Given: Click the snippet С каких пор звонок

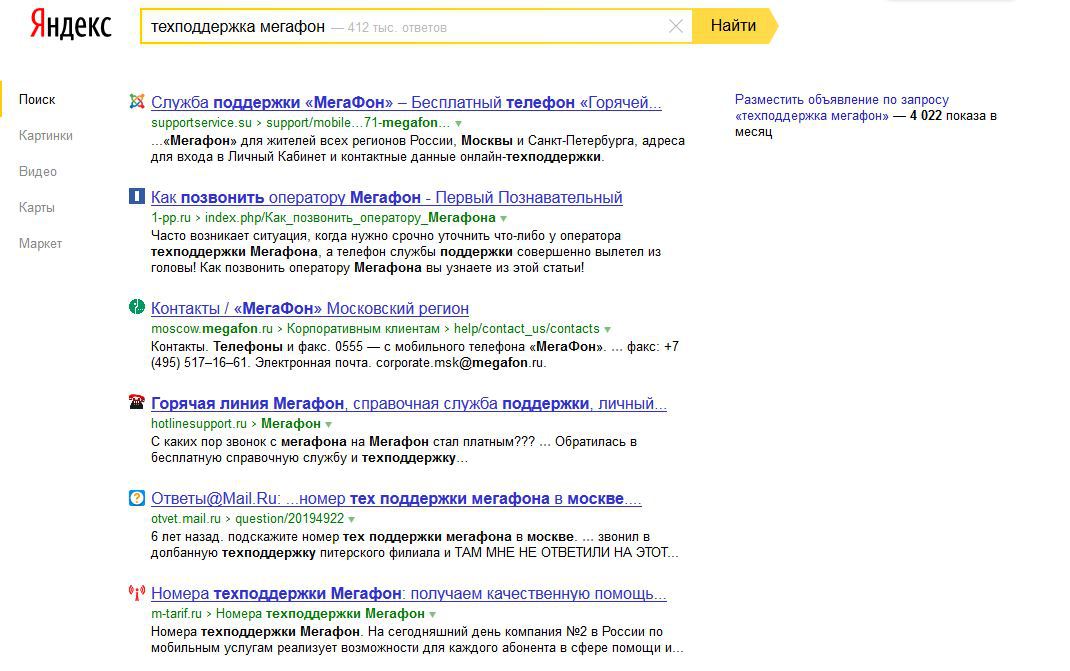Looking at the screenshot, I should click(394, 450).
